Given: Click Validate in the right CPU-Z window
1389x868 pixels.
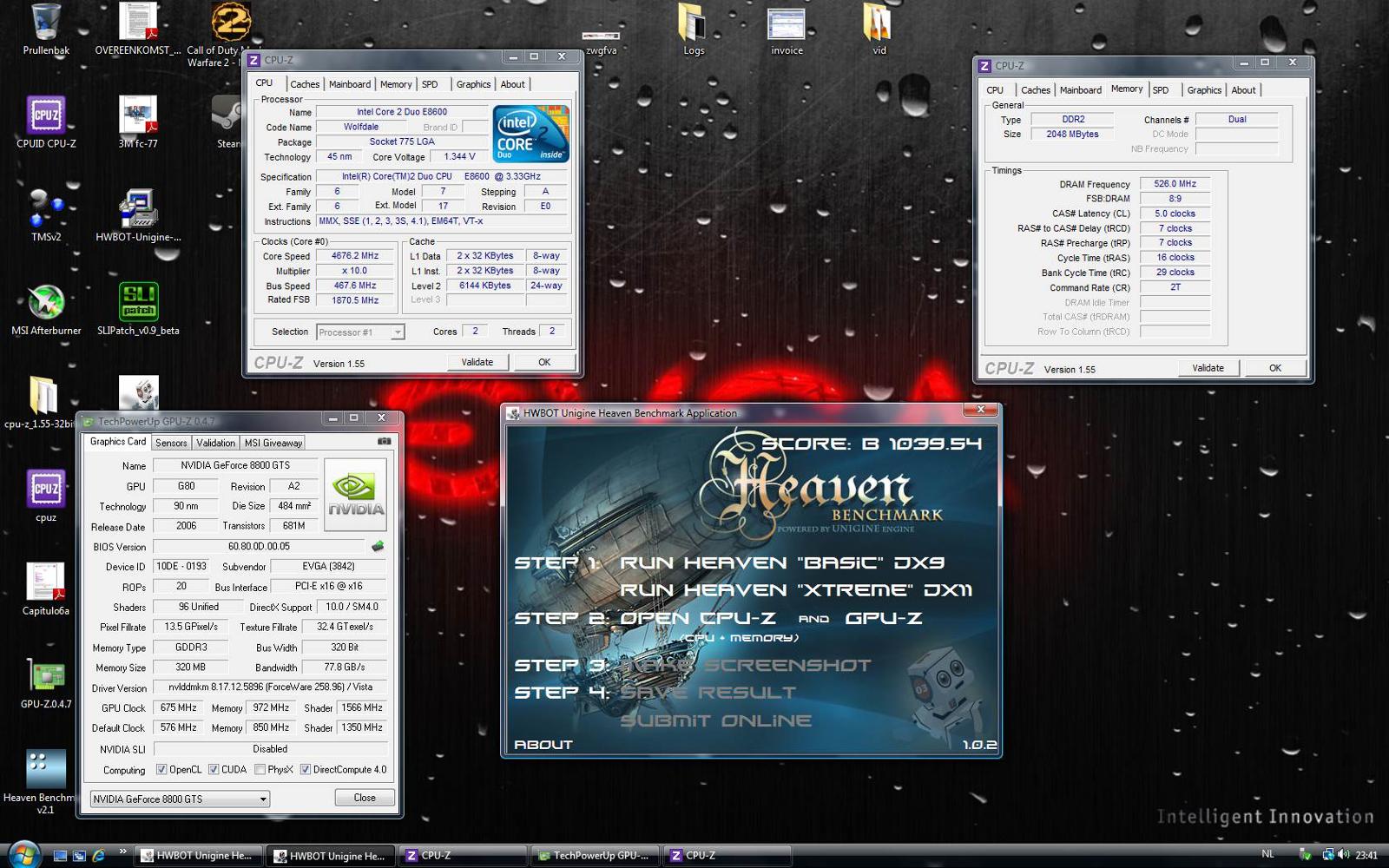Looking at the screenshot, I should tap(1208, 368).
